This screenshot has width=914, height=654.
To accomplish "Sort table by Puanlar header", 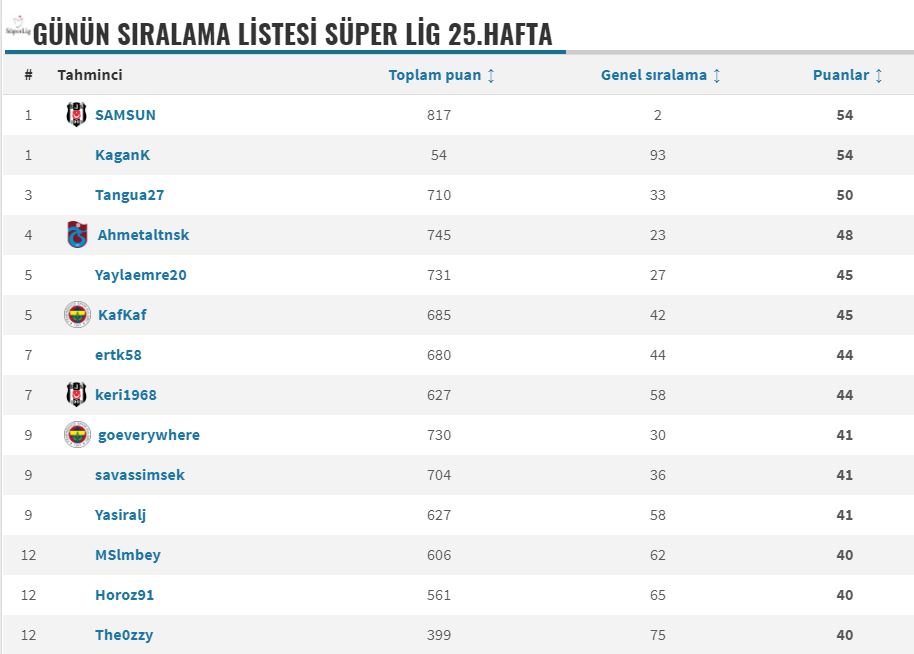I will [841, 75].
